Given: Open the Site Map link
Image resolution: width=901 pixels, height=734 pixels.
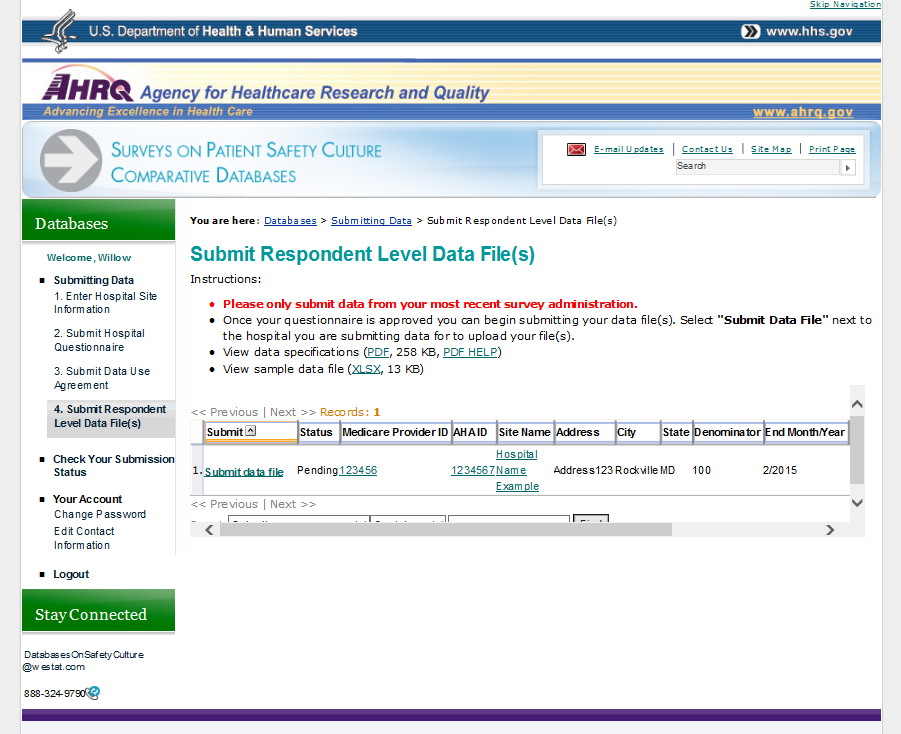Looking at the screenshot, I should [771, 149].
